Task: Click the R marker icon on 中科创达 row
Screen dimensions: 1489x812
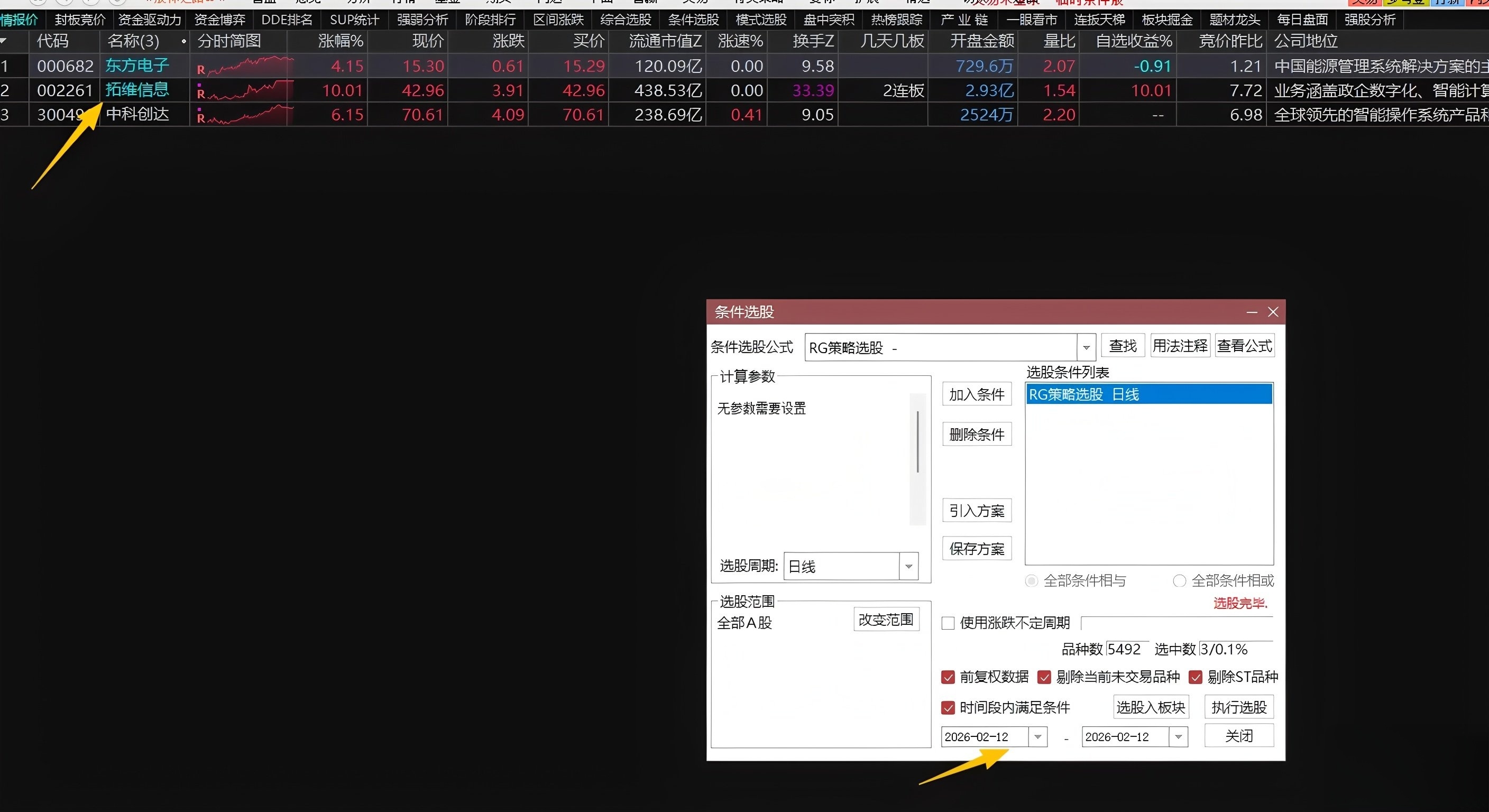Action: click(200, 118)
